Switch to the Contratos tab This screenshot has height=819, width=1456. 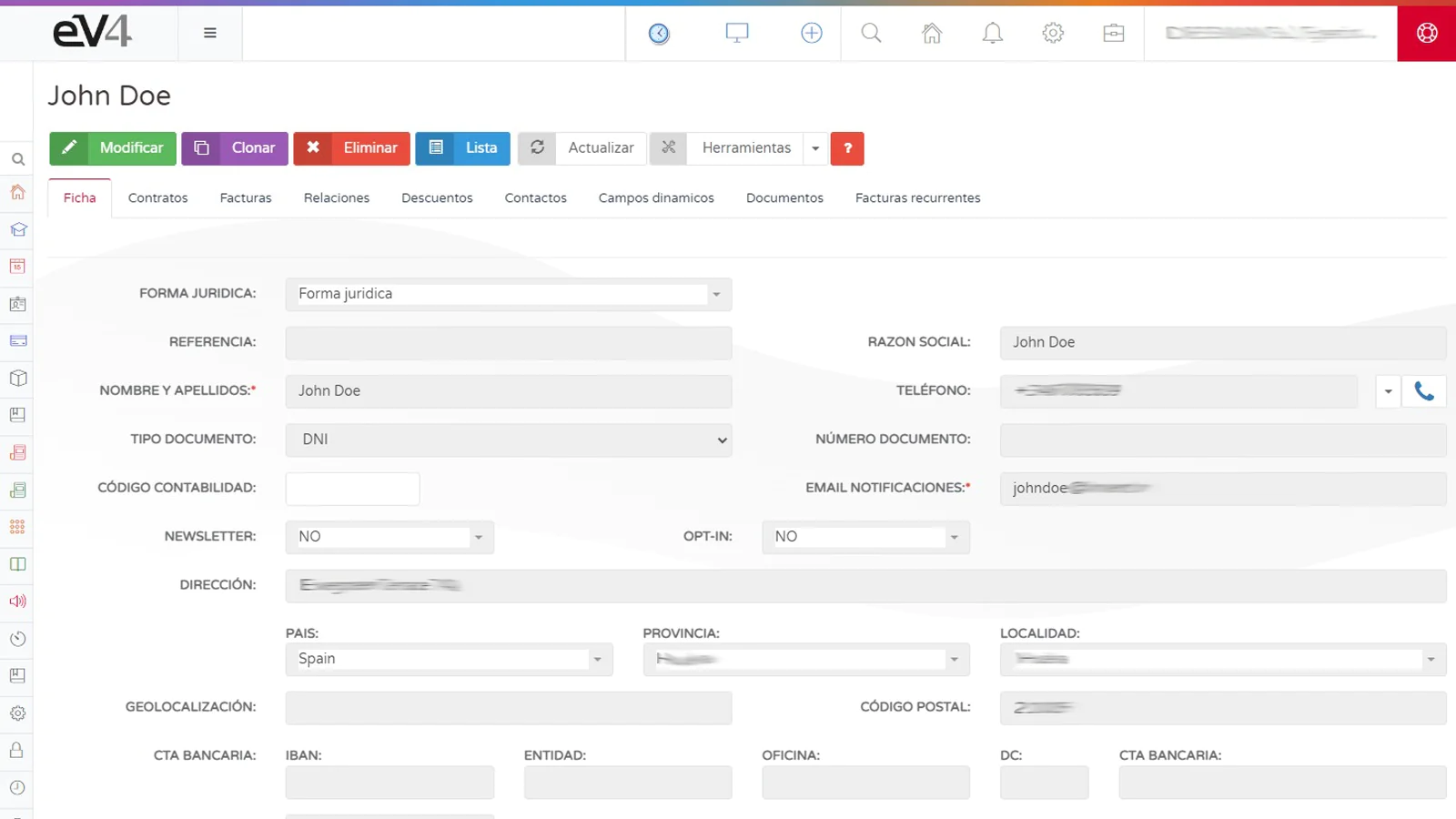(x=158, y=198)
